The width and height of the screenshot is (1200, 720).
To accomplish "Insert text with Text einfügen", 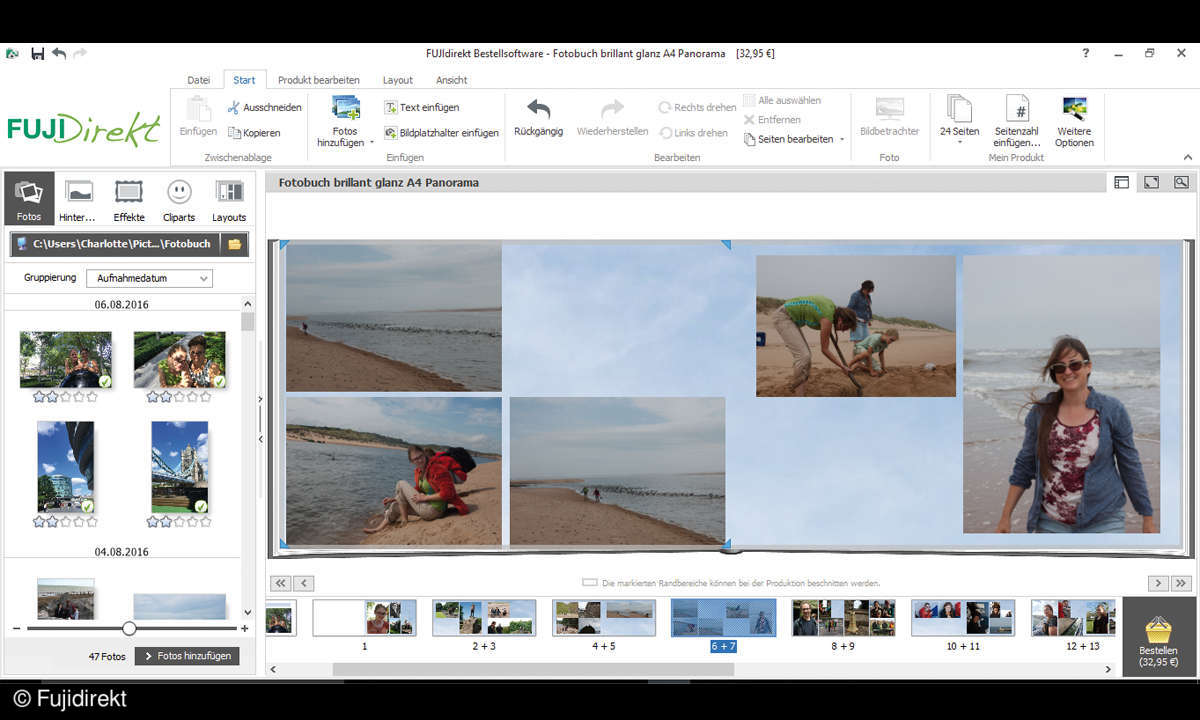I will pos(422,107).
